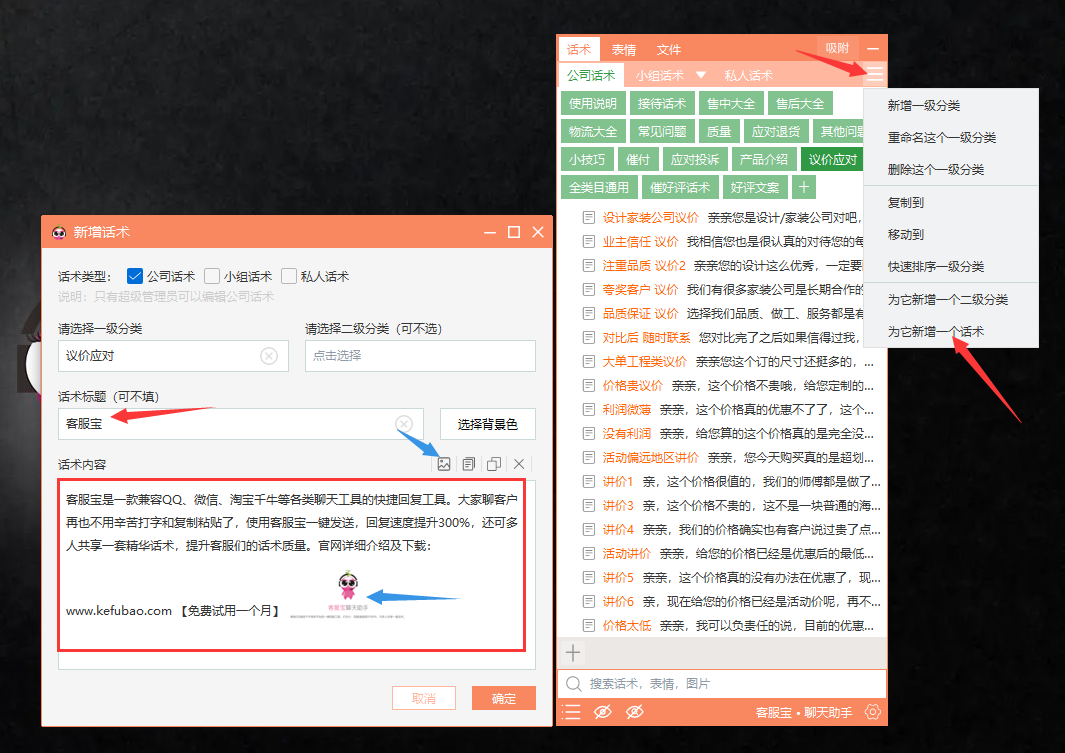Open the 接待话术 category
This screenshot has width=1065, height=753.
point(662,103)
